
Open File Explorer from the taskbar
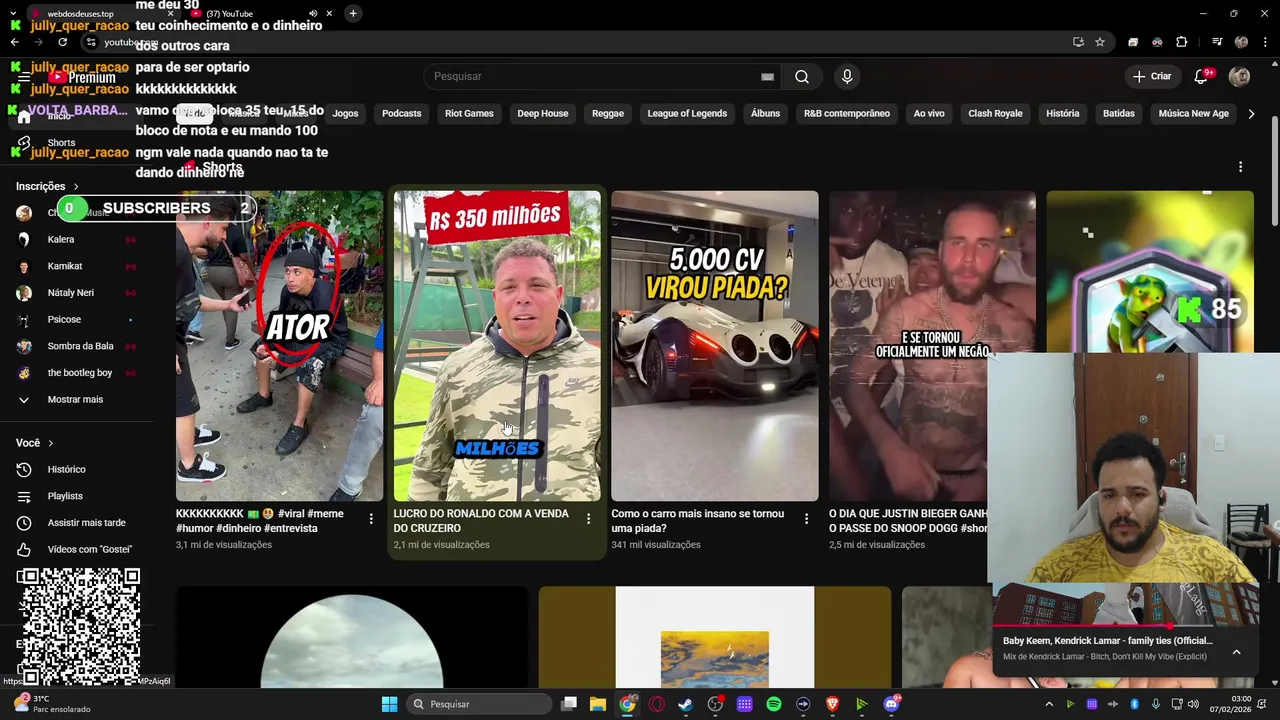coord(597,704)
